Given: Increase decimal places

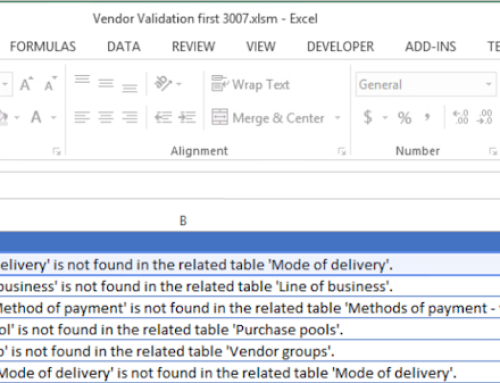Looking at the screenshot, I should (460, 117).
